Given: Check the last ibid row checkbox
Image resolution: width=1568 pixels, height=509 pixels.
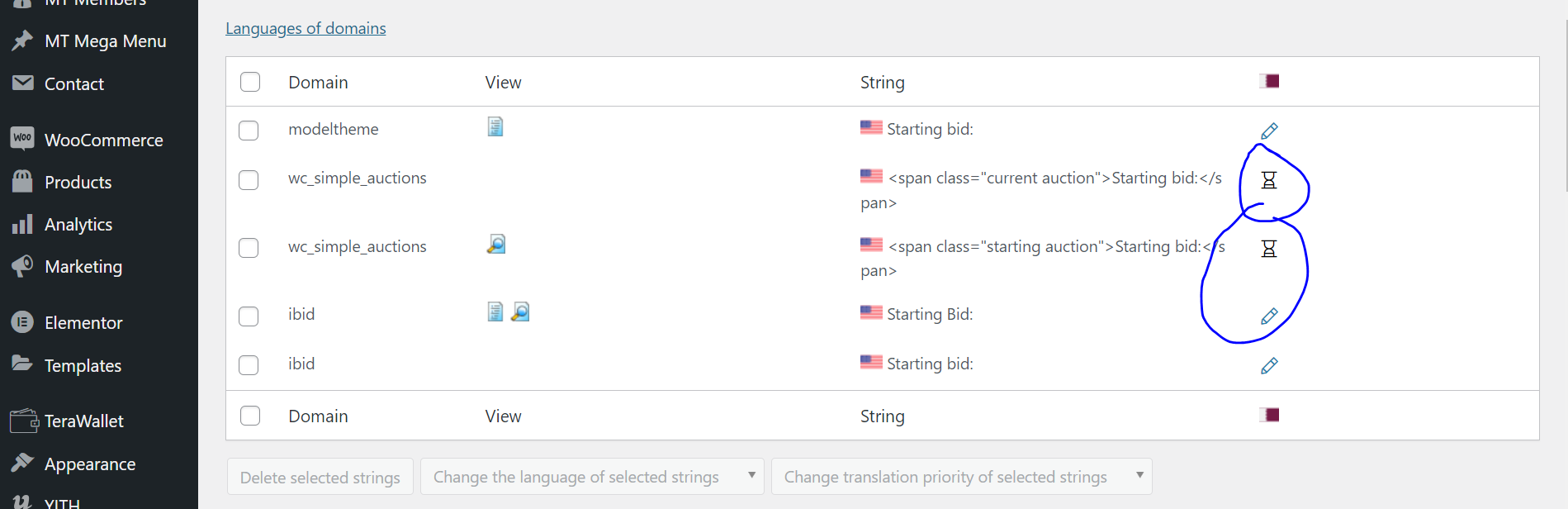Looking at the screenshot, I should click(x=249, y=365).
